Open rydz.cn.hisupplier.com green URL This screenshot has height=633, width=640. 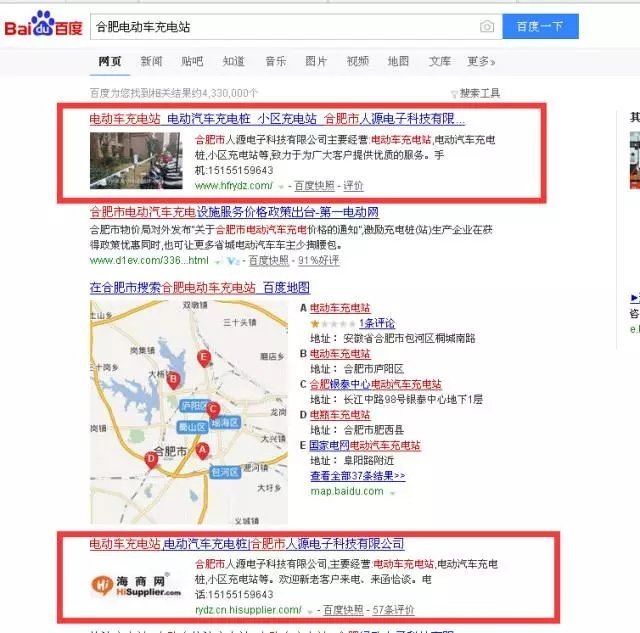248,610
